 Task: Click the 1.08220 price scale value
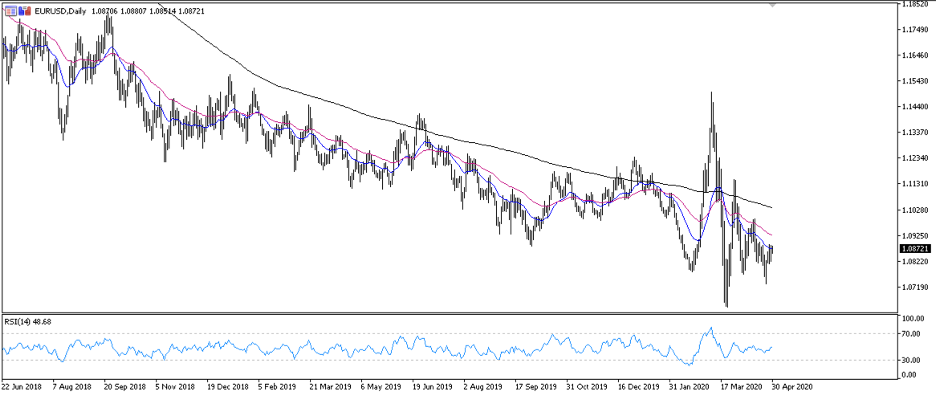tap(916, 261)
